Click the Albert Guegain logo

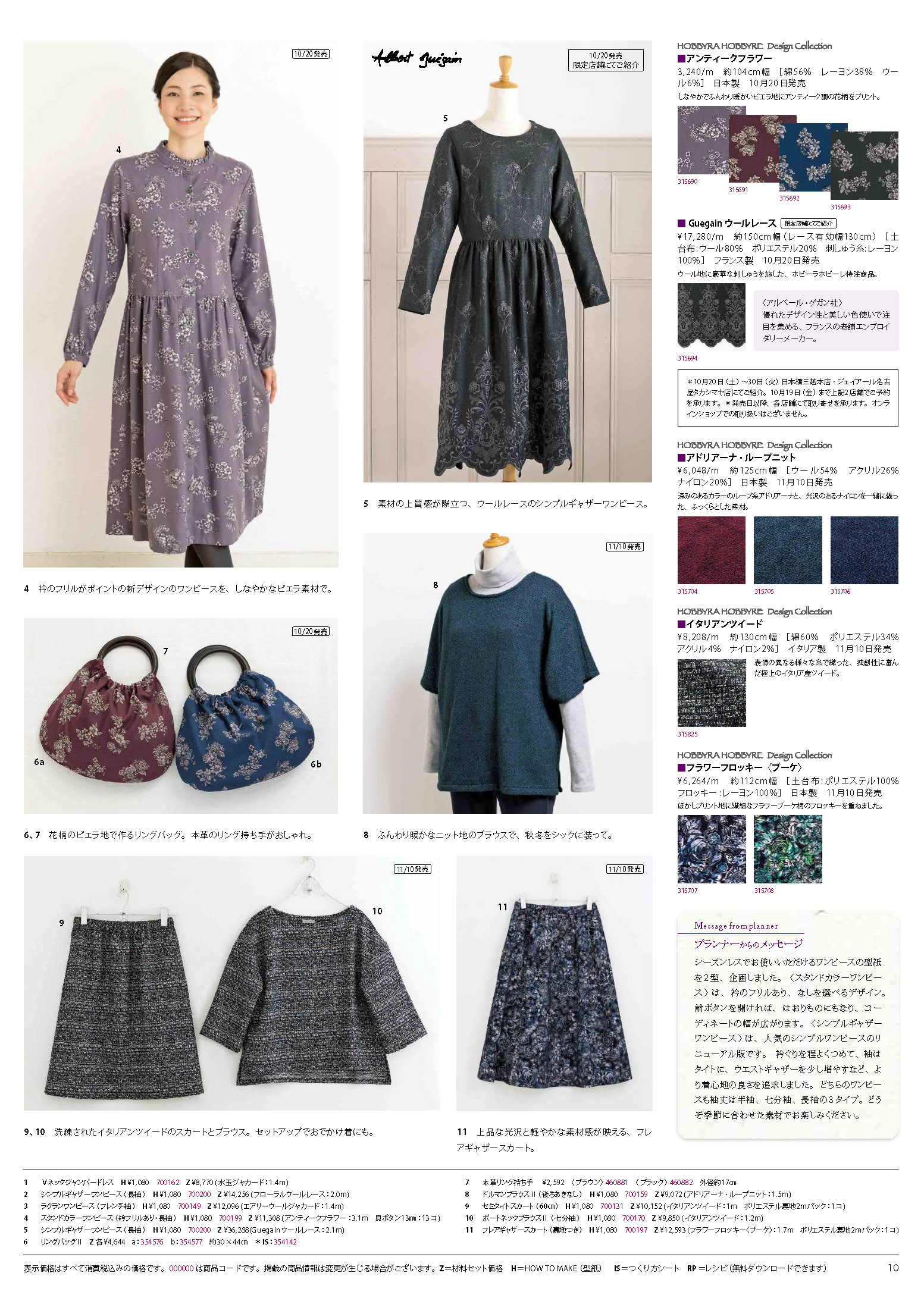point(416,58)
